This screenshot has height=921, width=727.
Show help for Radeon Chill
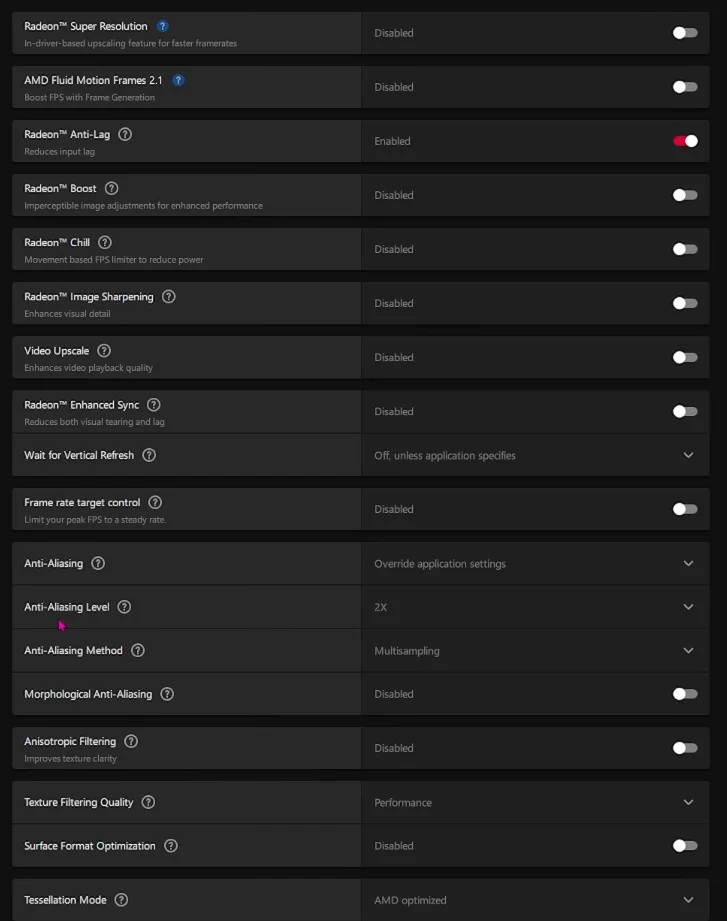[x=105, y=242]
